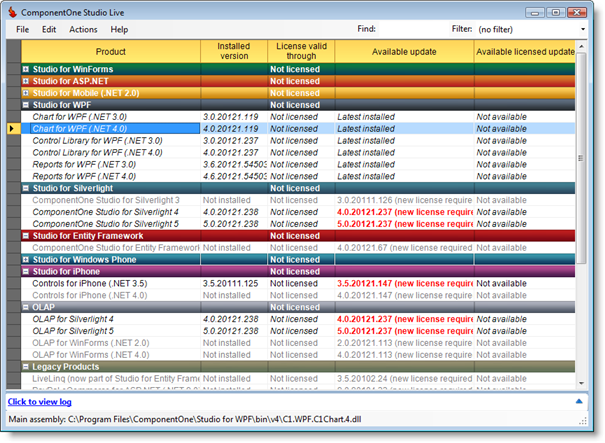The width and height of the screenshot is (605, 443).
Task: Collapse the Studio for WPF group
Action: [x=27, y=105]
